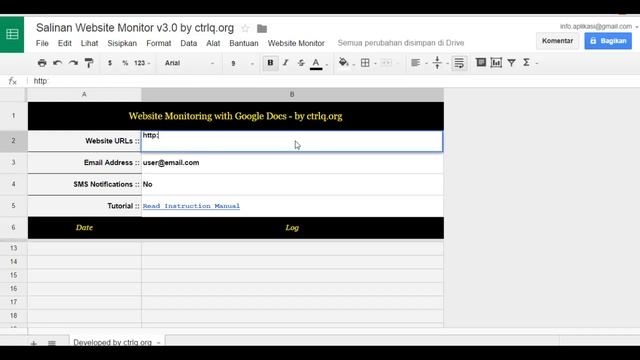Select column B header

tap(292, 94)
